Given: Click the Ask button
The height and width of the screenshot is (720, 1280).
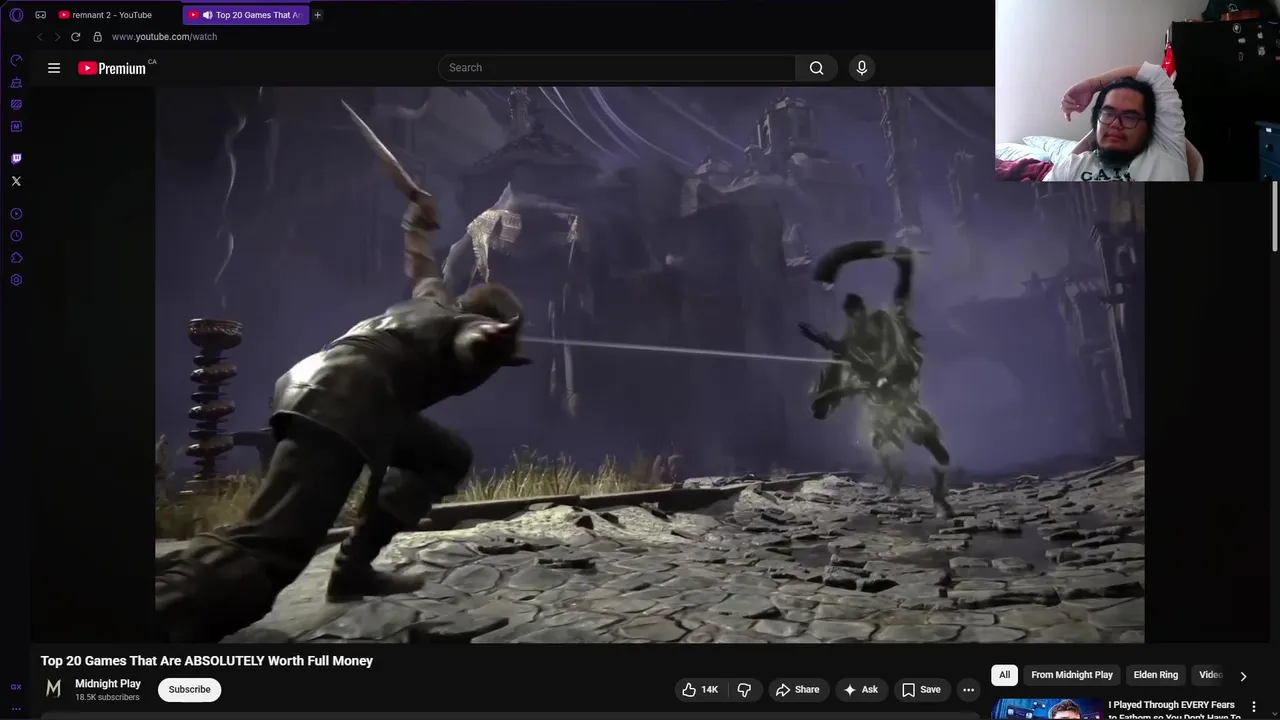Looking at the screenshot, I should click(x=860, y=689).
